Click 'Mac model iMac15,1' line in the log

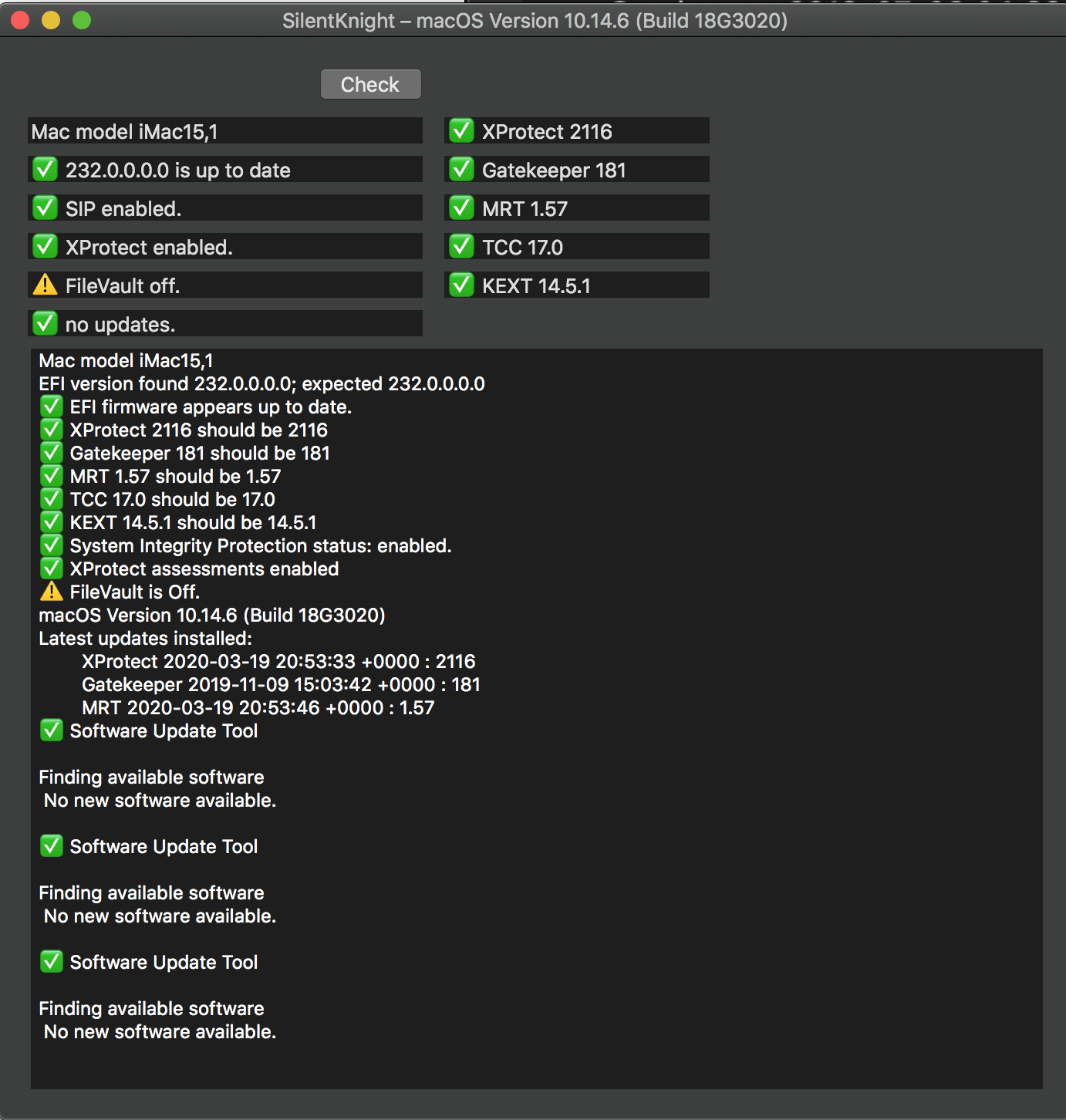pos(126,360)
